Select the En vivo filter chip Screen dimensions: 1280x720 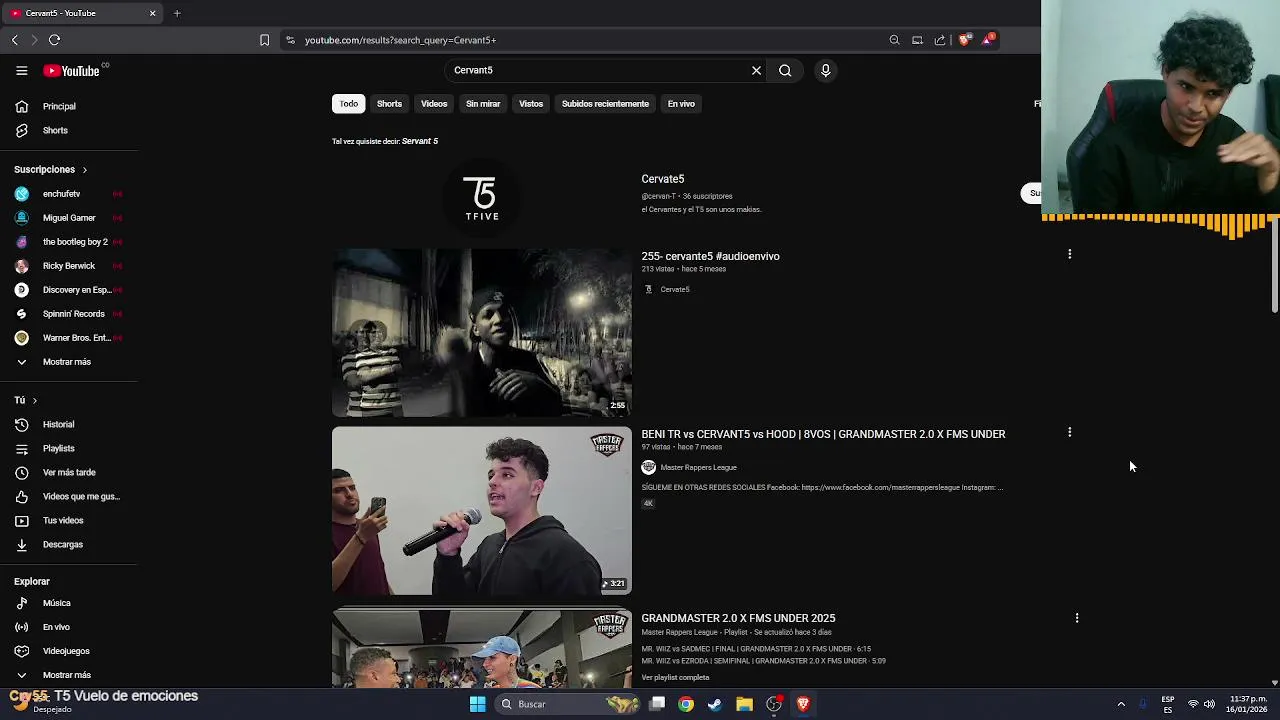pos(681,104)
